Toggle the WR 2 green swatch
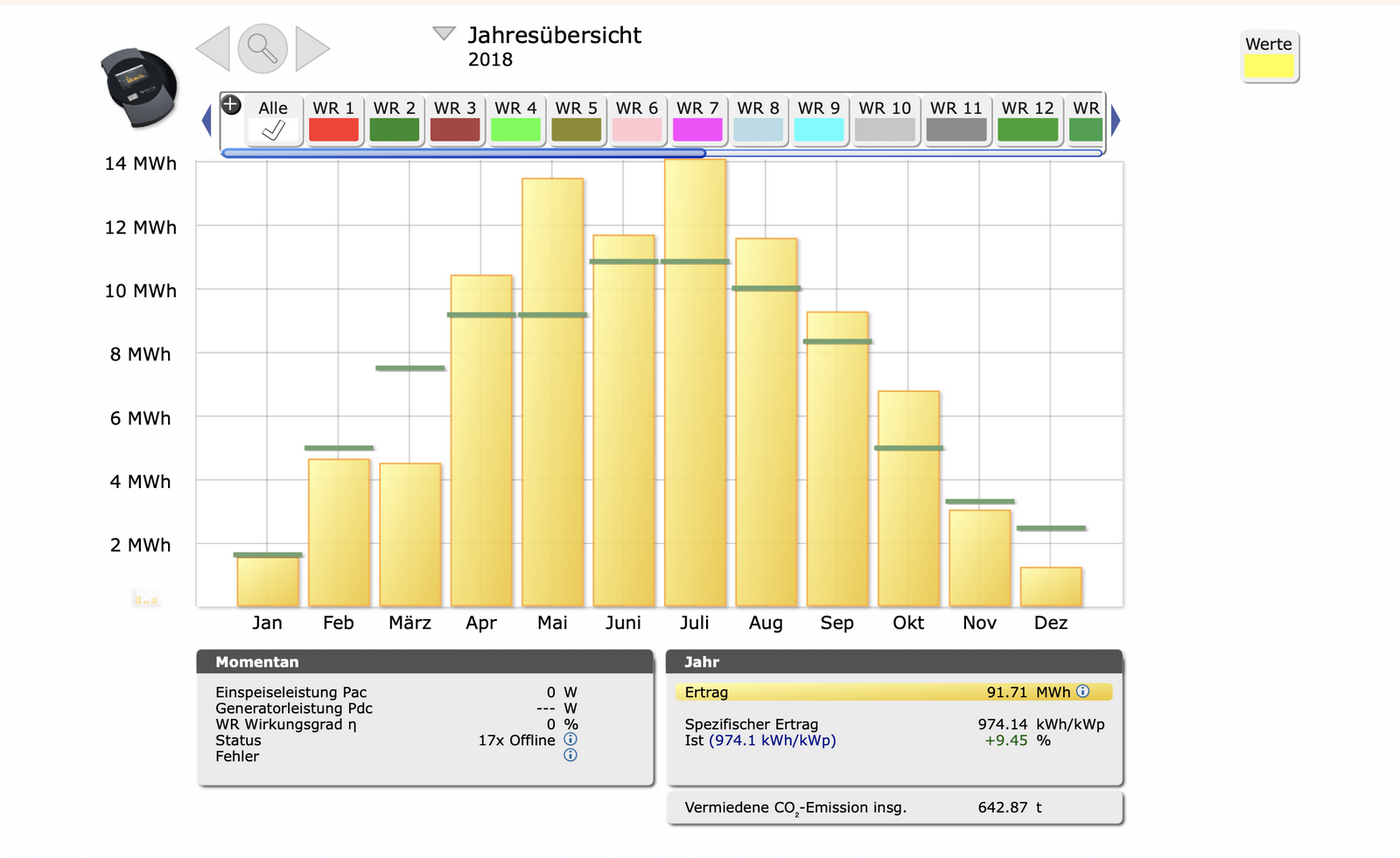Viewport: 1400px width, 858px height. (x=395, y=130)
